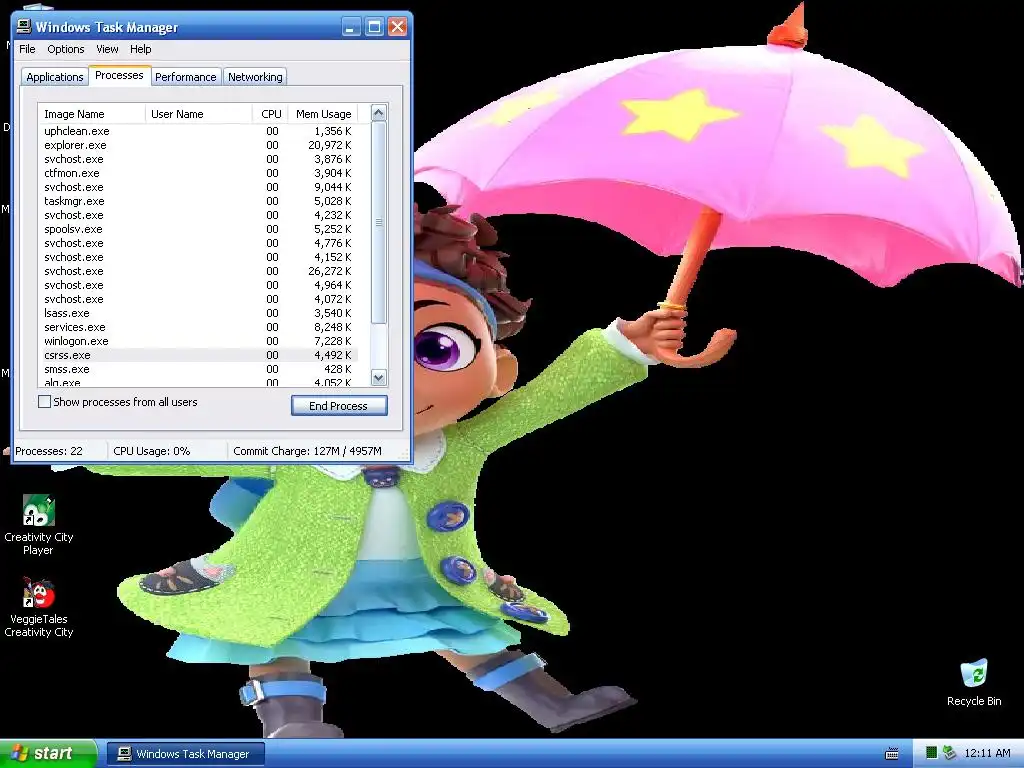Select the spoolsv.exe process
1024x768 pixels.
[198, 229]
